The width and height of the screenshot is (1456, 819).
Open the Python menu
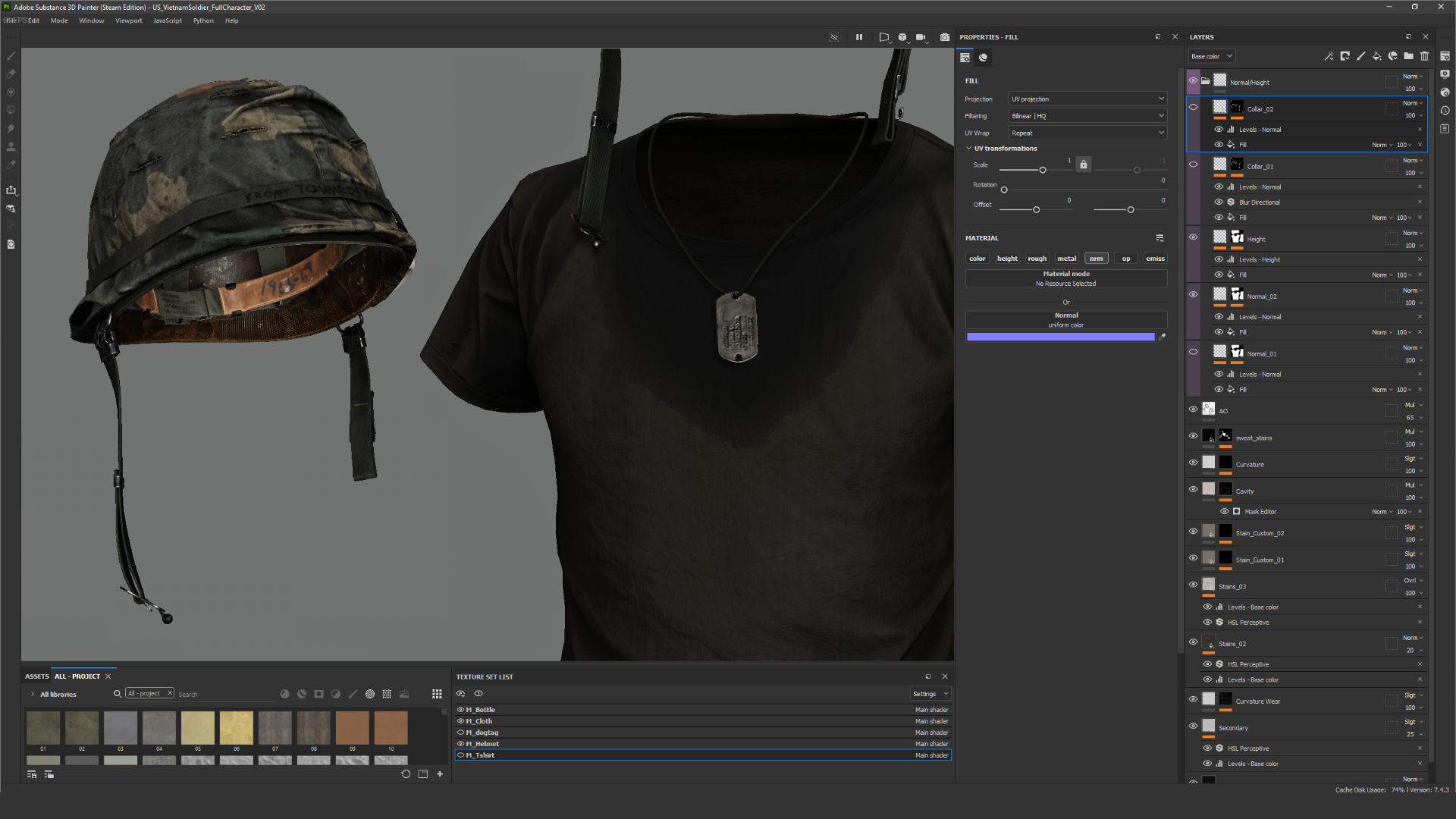[x=202, y=20]
